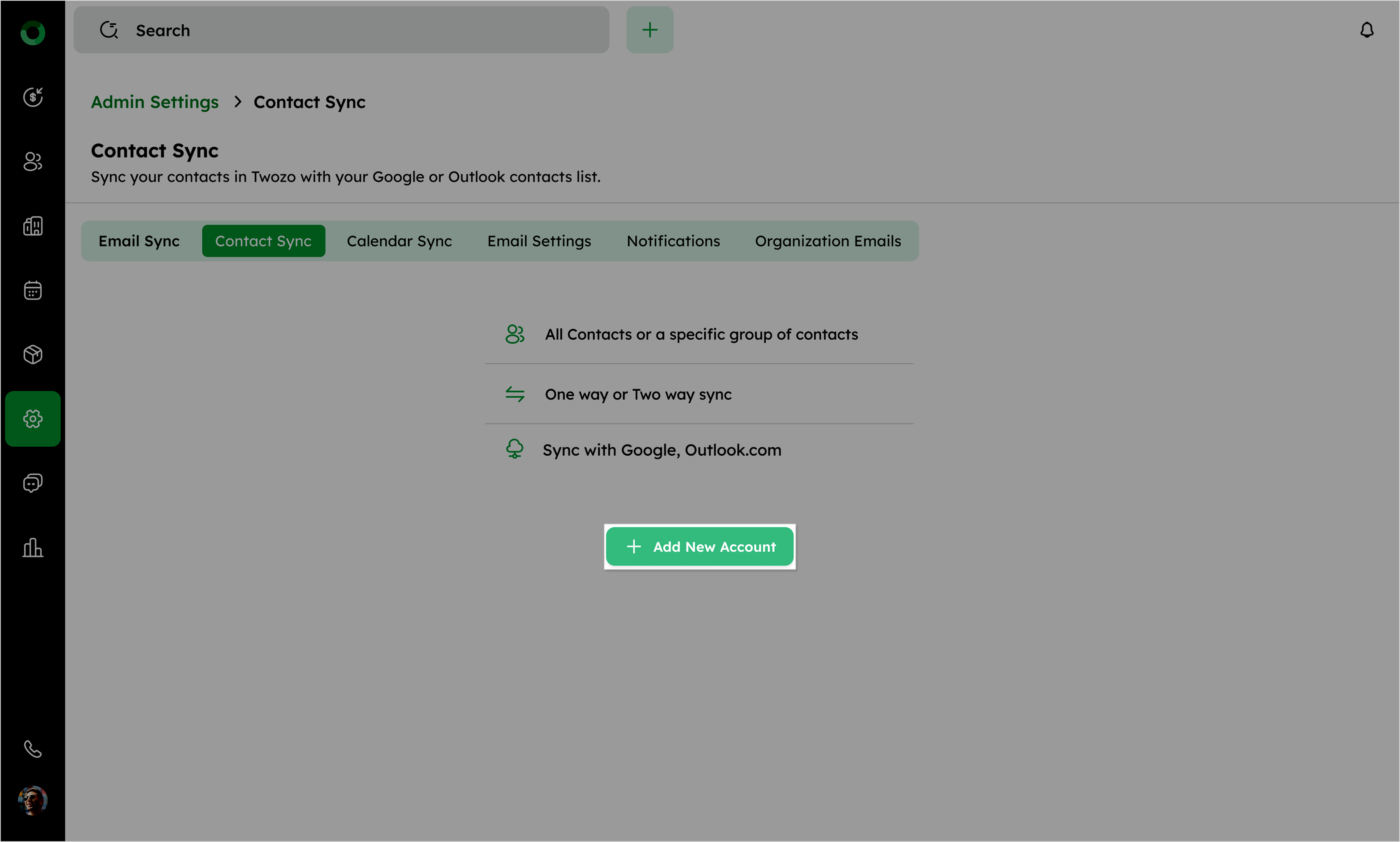Click the Add New Account button
This screenshot has width=1400, height=842.
point(700,546)
